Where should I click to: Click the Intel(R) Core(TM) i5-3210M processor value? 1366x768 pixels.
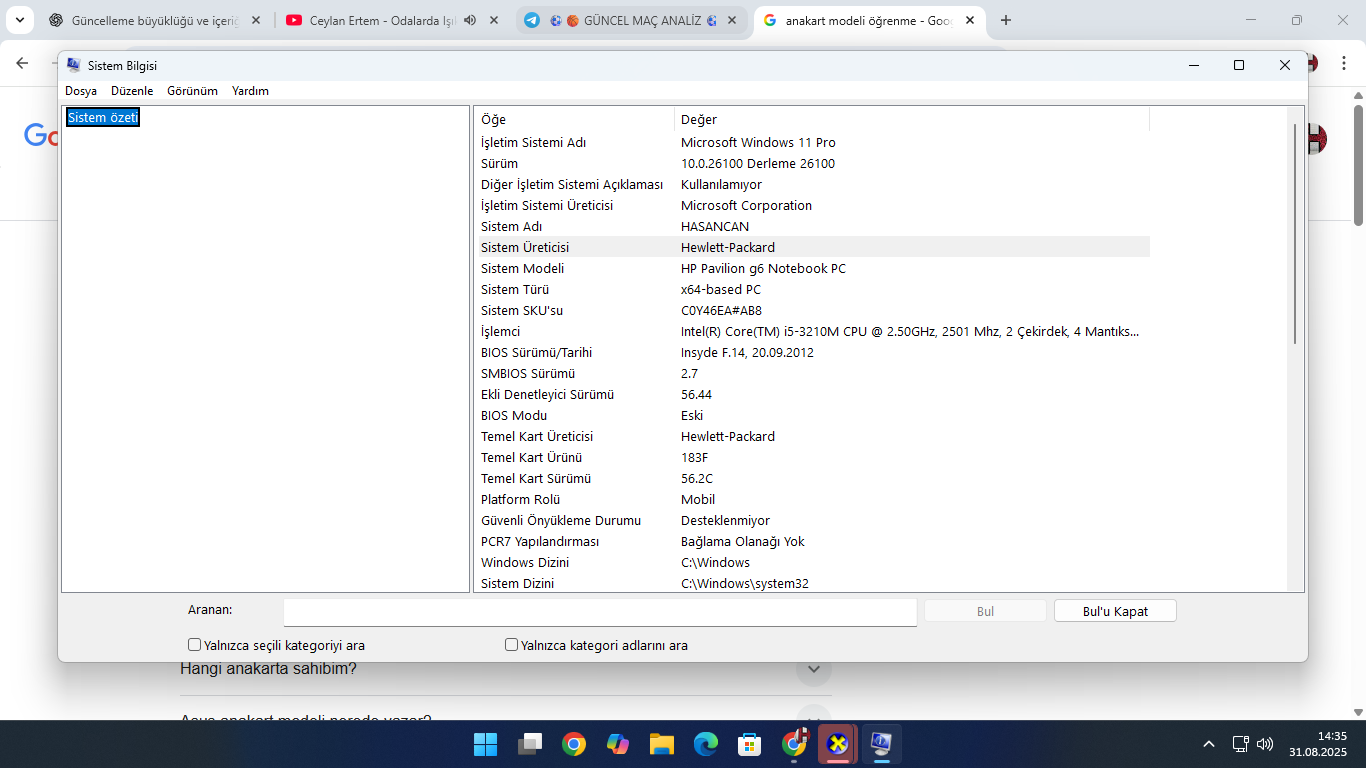tap(910, 332)
